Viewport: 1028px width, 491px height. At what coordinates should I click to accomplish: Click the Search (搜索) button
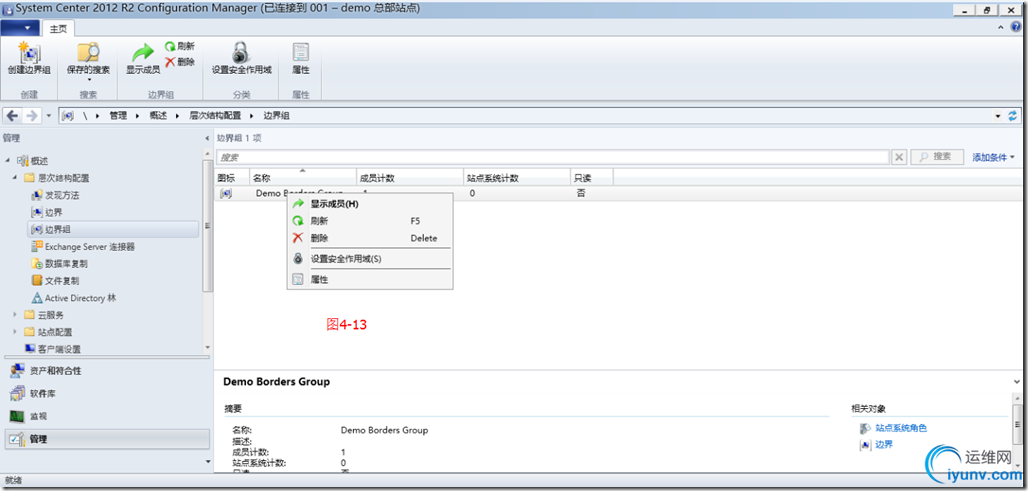pyautogui.click(x=937, y=157)
